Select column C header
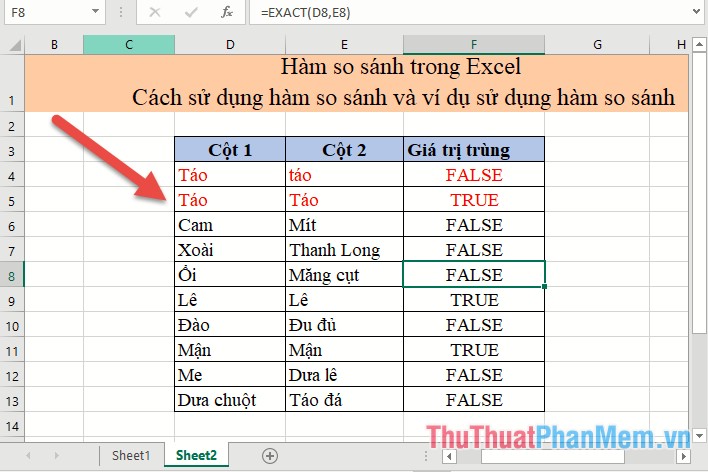 [x=129, y=45]
